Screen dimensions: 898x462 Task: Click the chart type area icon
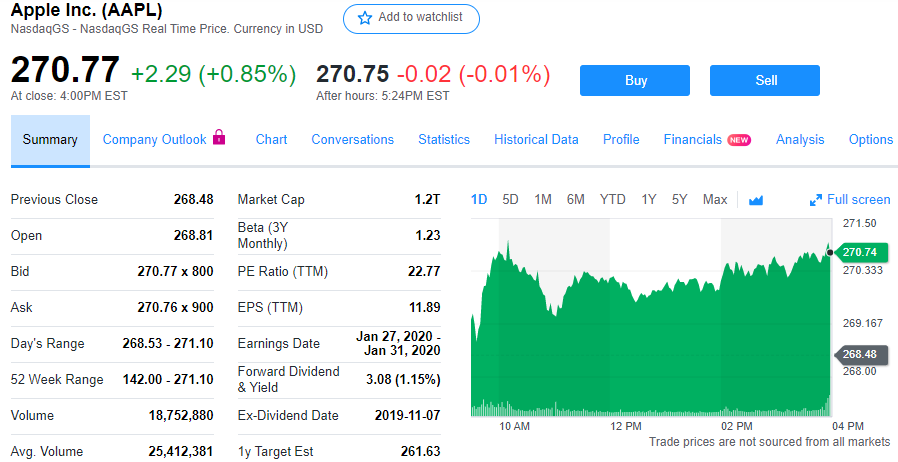(756, 200)
